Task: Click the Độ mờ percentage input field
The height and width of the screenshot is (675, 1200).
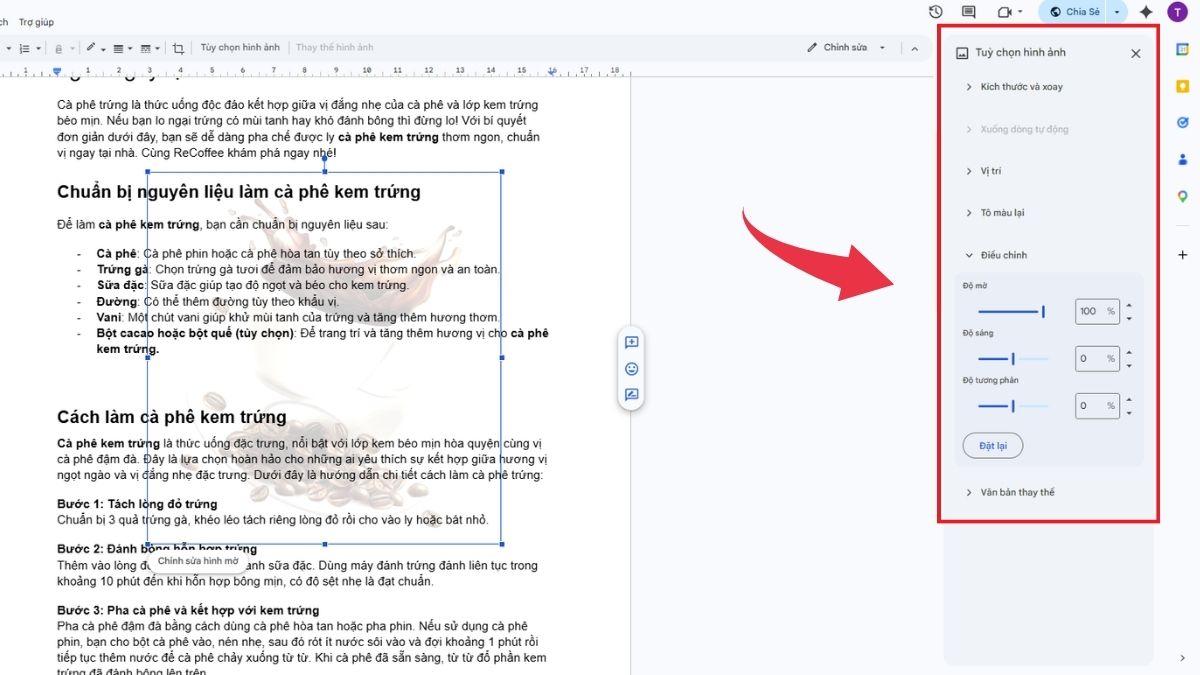Action: click(x=1097, y=311)
